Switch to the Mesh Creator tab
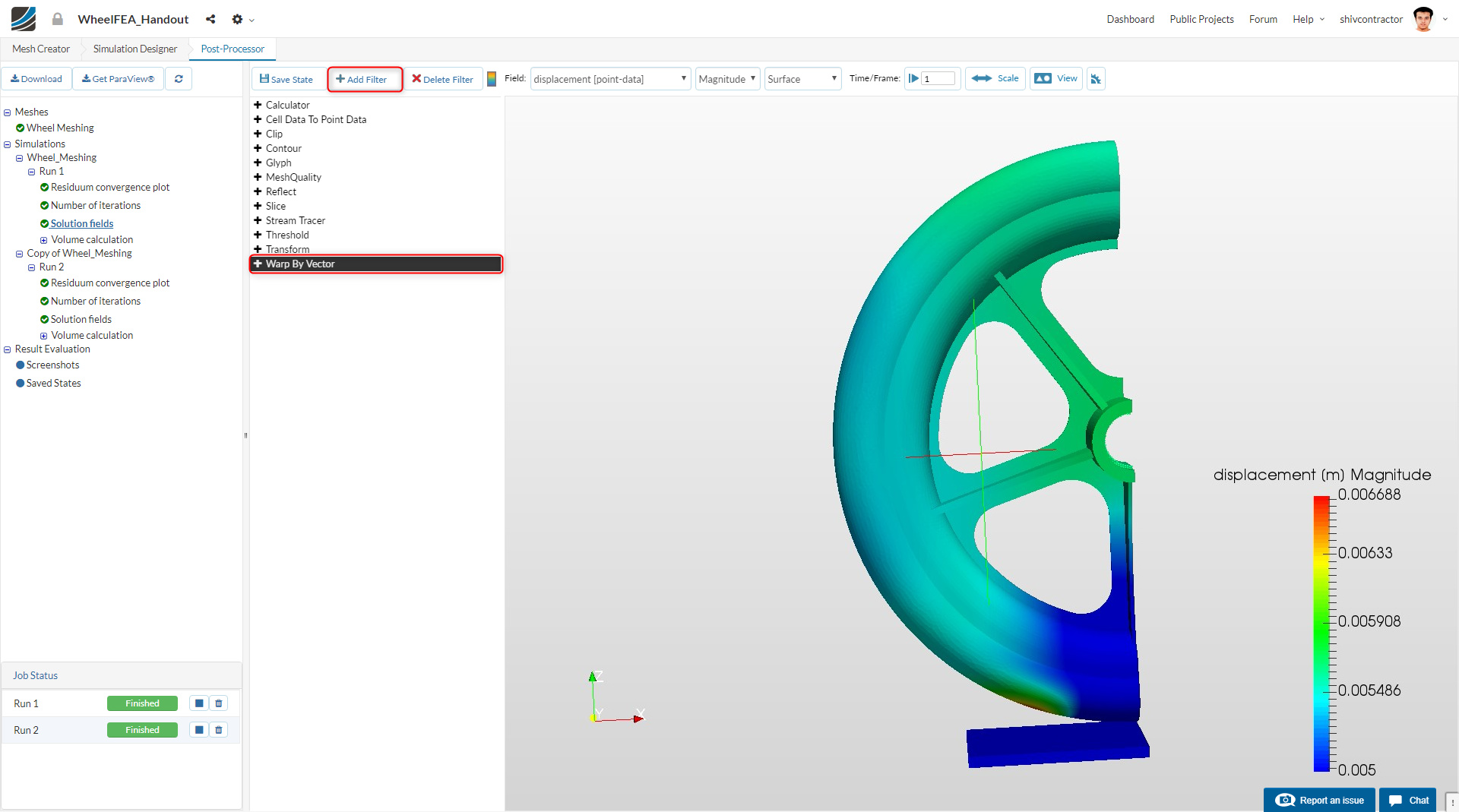This screenshot has height=812, width=1459. pos(41,49)
